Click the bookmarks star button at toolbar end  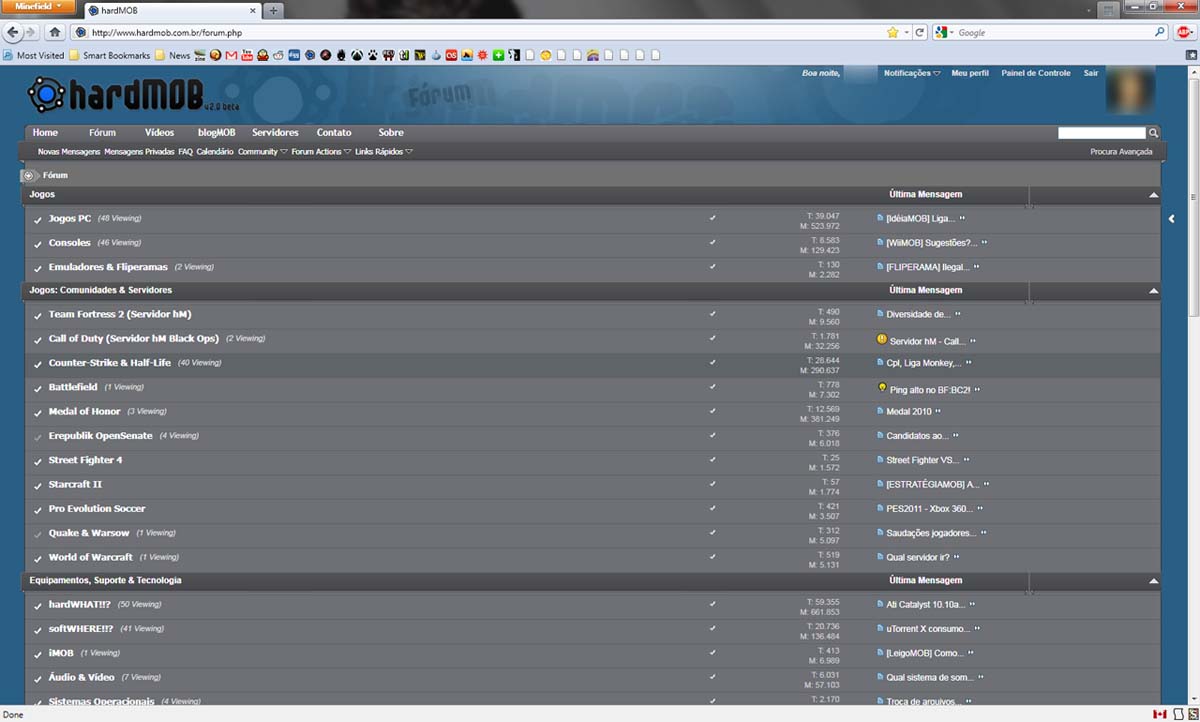(x=1191, y=55)
